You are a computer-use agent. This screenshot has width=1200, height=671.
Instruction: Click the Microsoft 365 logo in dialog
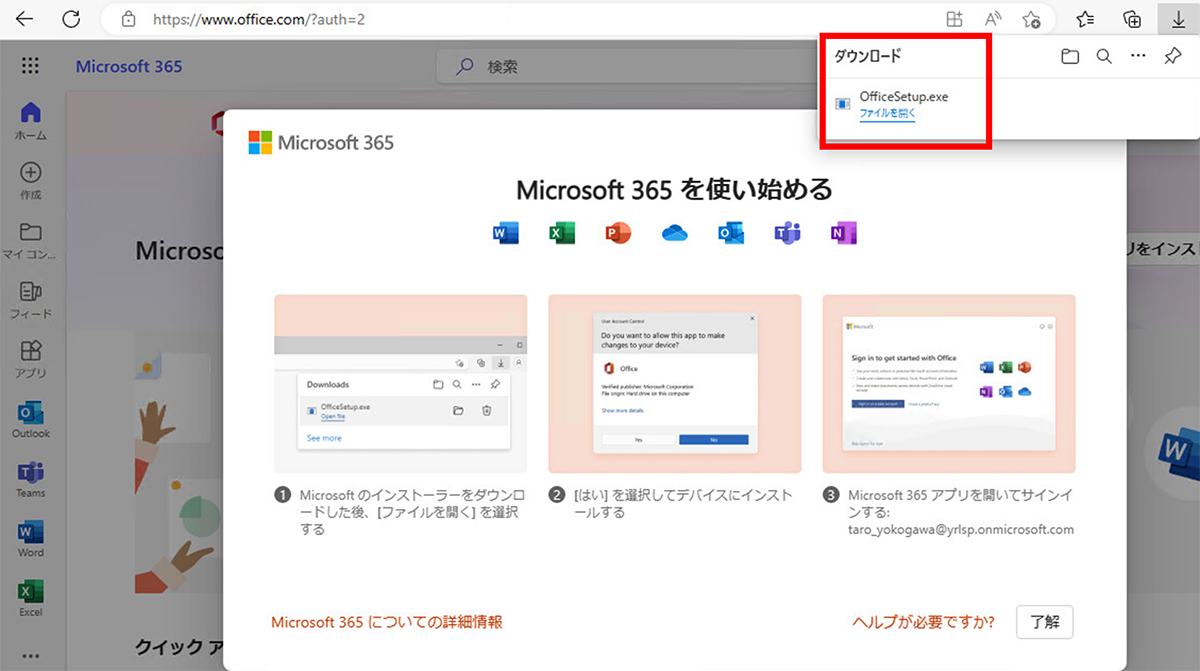point(321,142)
